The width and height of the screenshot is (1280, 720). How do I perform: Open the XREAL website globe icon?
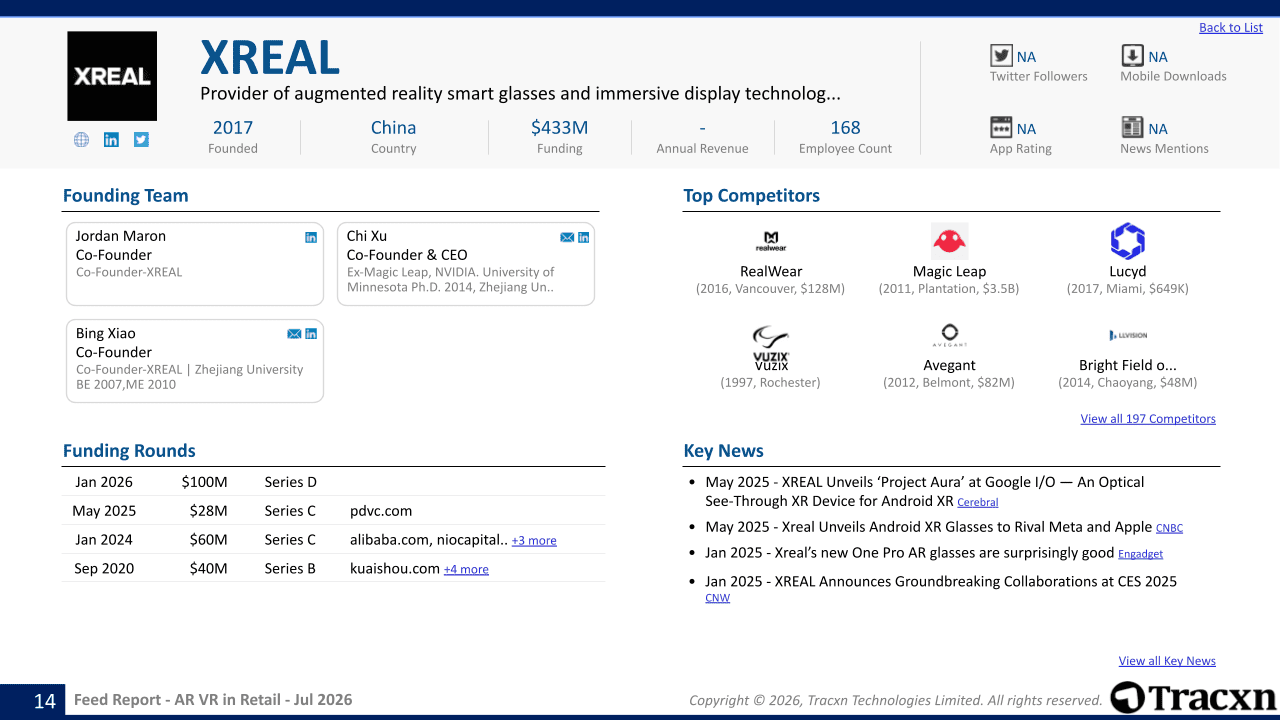pos(81,140)
